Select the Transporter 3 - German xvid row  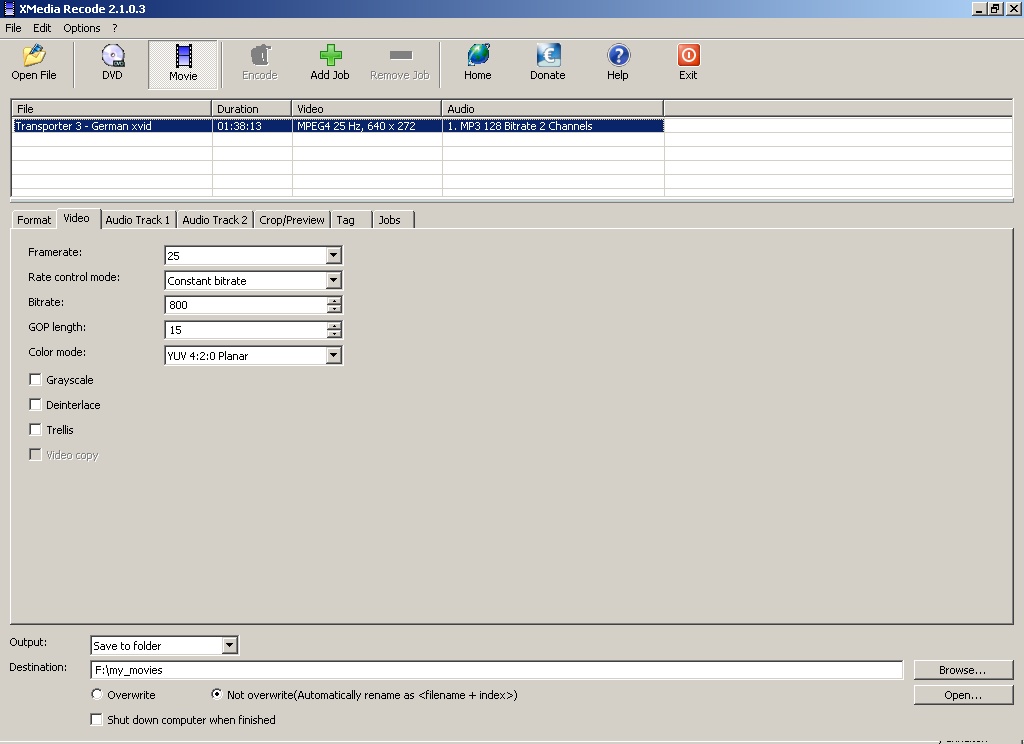112,126
